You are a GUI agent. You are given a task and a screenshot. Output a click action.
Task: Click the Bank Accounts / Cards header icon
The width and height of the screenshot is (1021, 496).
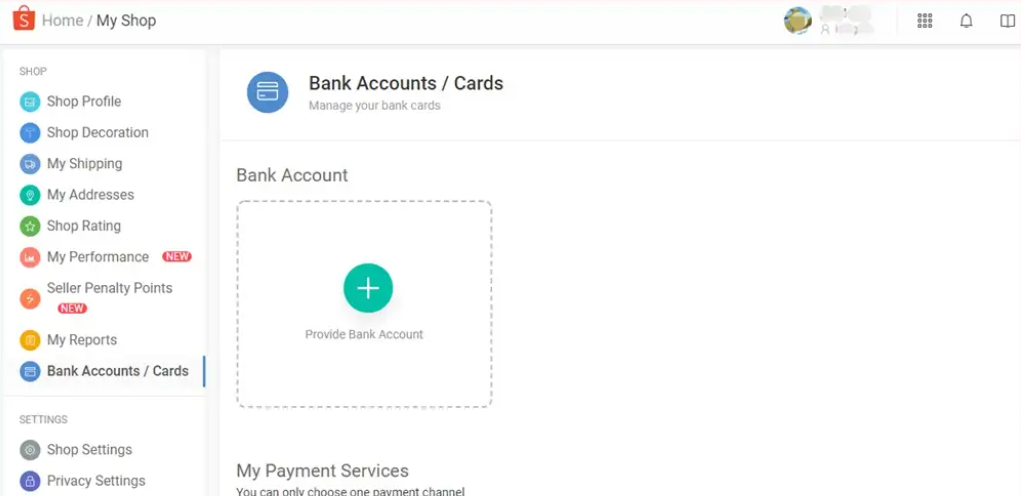[267, 92]
